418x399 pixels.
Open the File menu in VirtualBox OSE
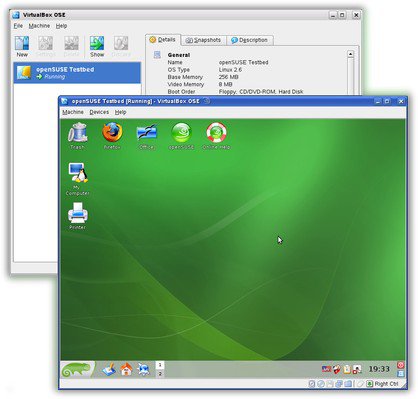[x=18, y=26]
